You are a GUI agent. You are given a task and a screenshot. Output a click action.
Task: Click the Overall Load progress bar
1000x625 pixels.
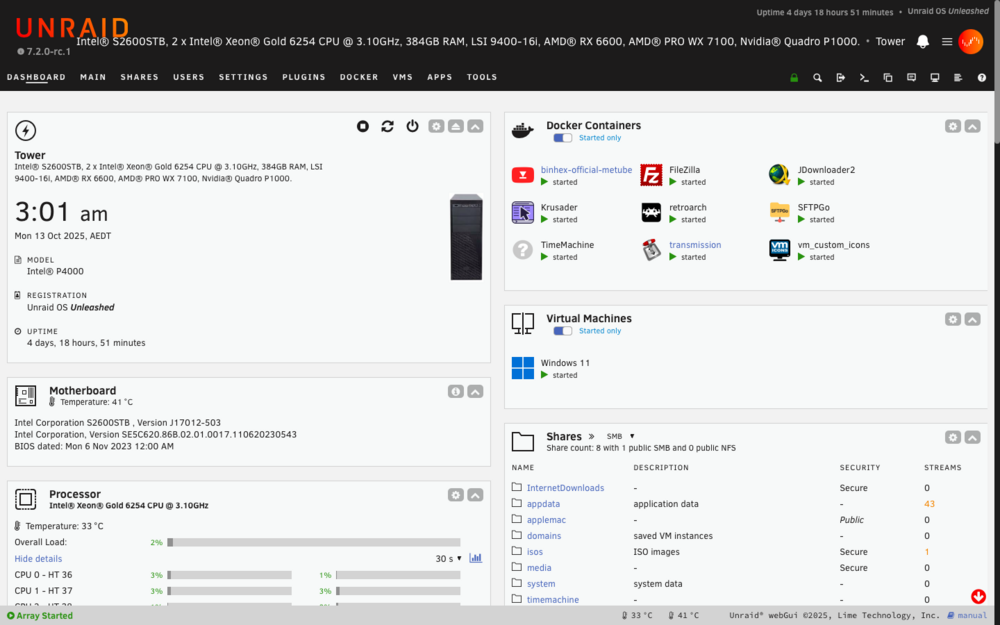click(x=313, y=542)
